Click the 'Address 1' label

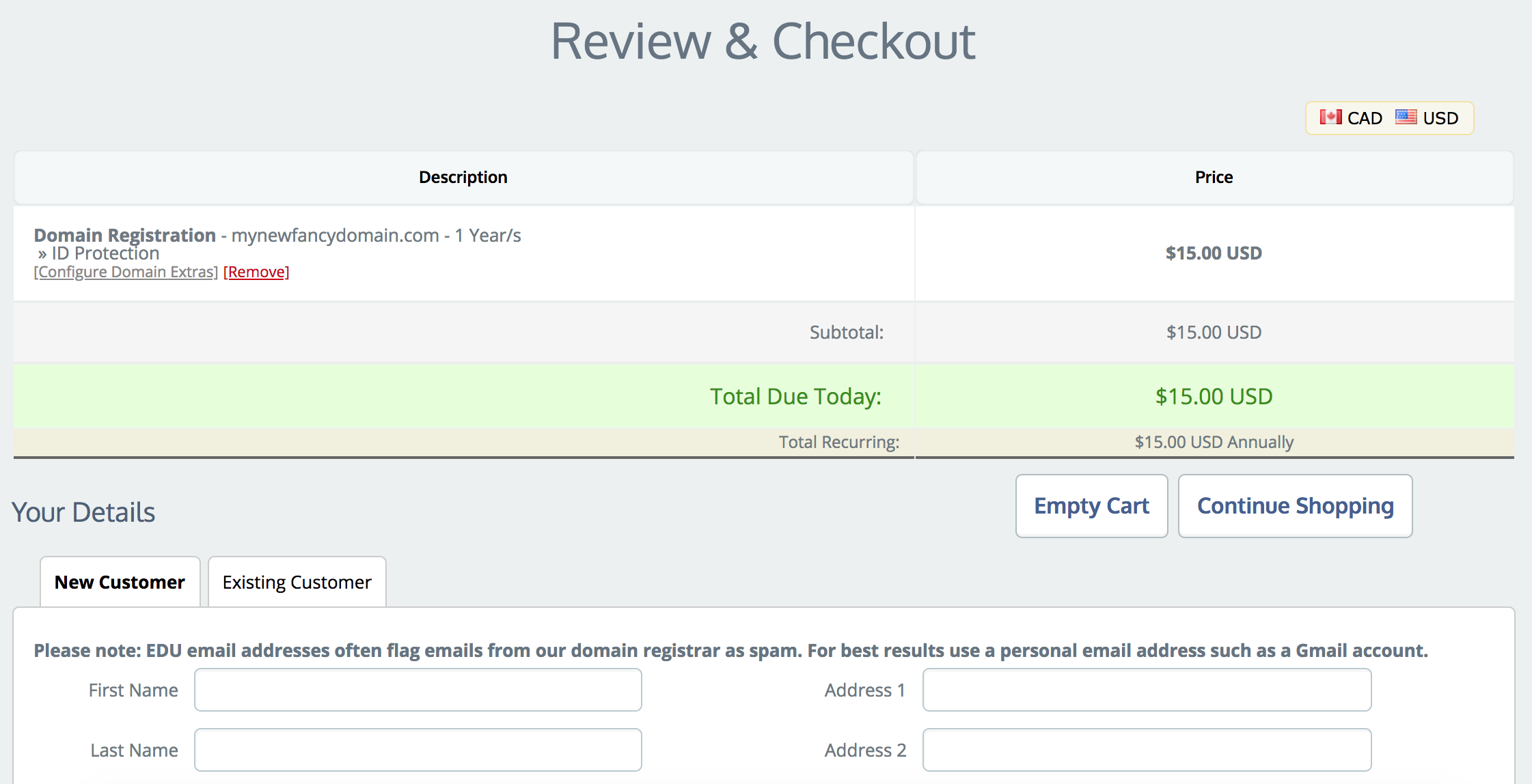tap(865, 690)
